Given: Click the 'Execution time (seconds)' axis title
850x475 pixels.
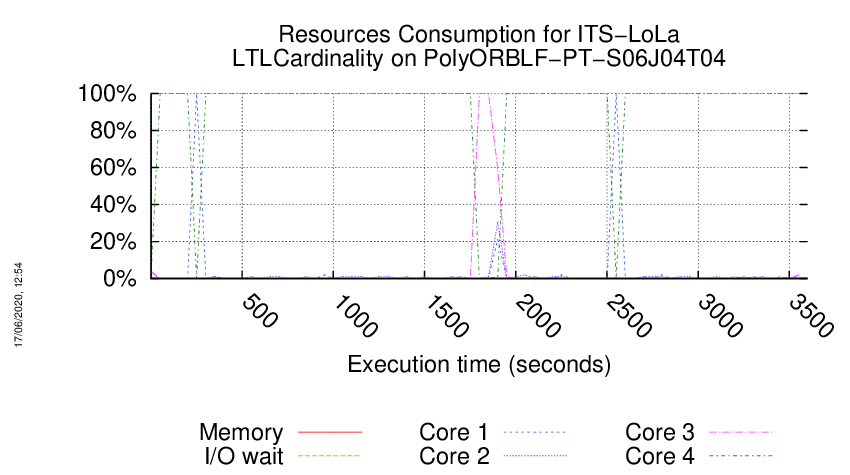Looking at the screenshot, I should tap(479, 364).
